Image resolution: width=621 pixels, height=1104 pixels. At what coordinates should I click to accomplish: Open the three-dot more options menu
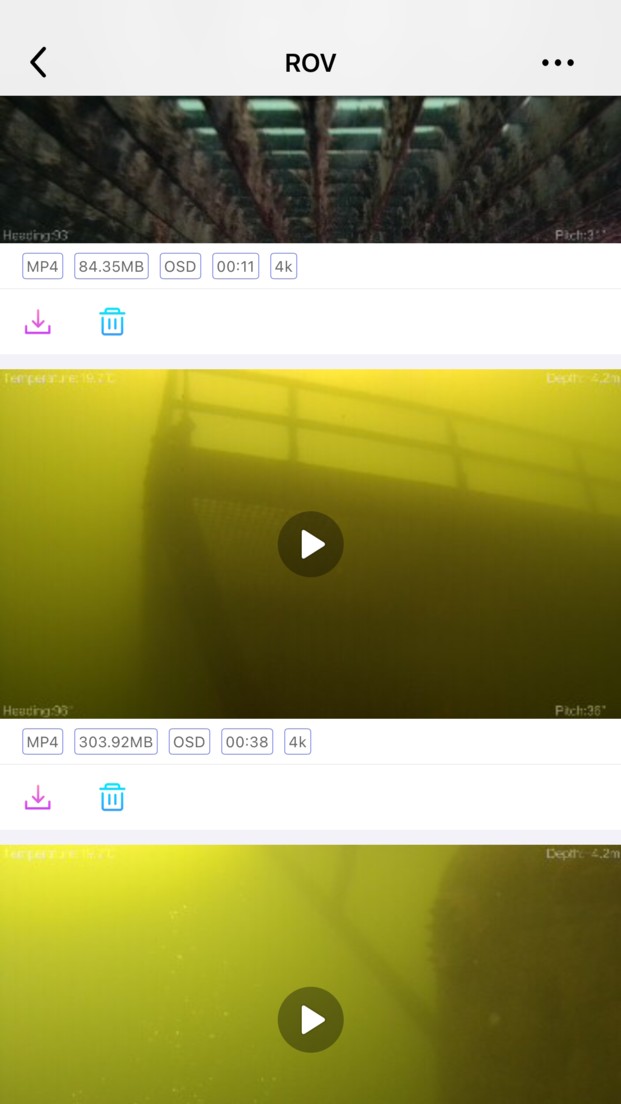[557, 62]
